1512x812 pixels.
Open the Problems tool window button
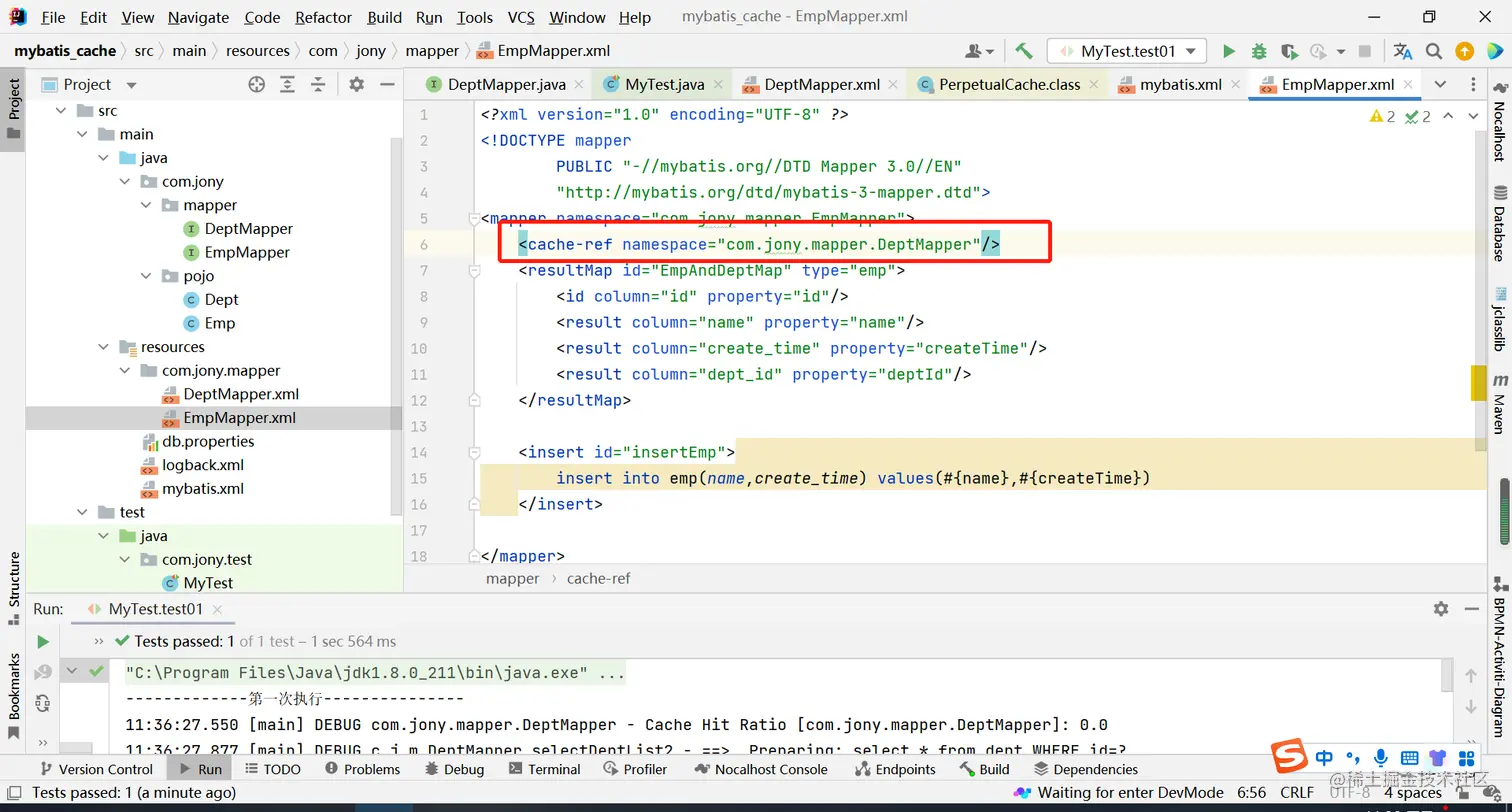pyautogui.click(x=363, y=769)
